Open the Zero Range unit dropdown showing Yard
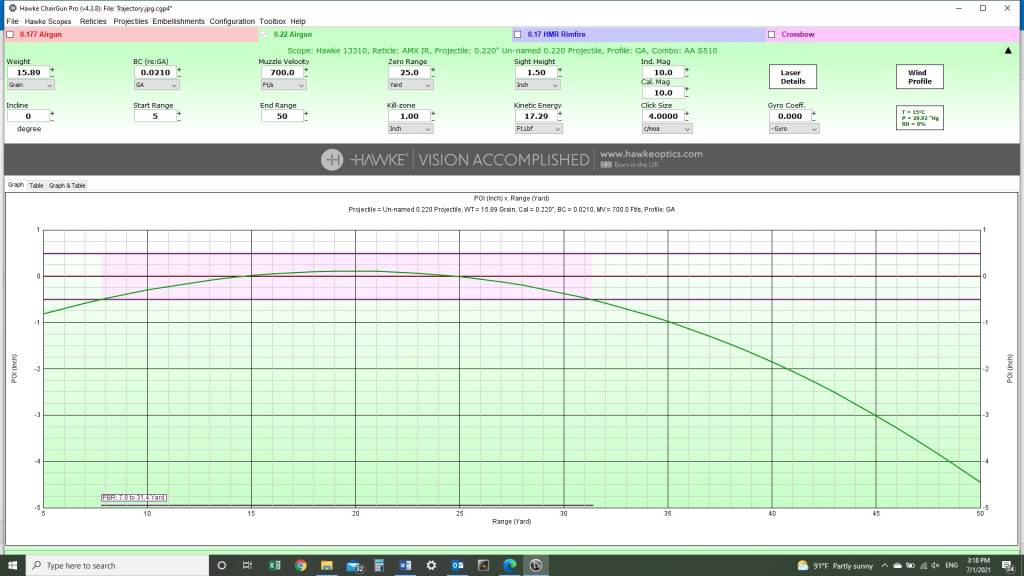This screenshot has width=1024, height=576. pyautogui.click(x=410, y=85)
